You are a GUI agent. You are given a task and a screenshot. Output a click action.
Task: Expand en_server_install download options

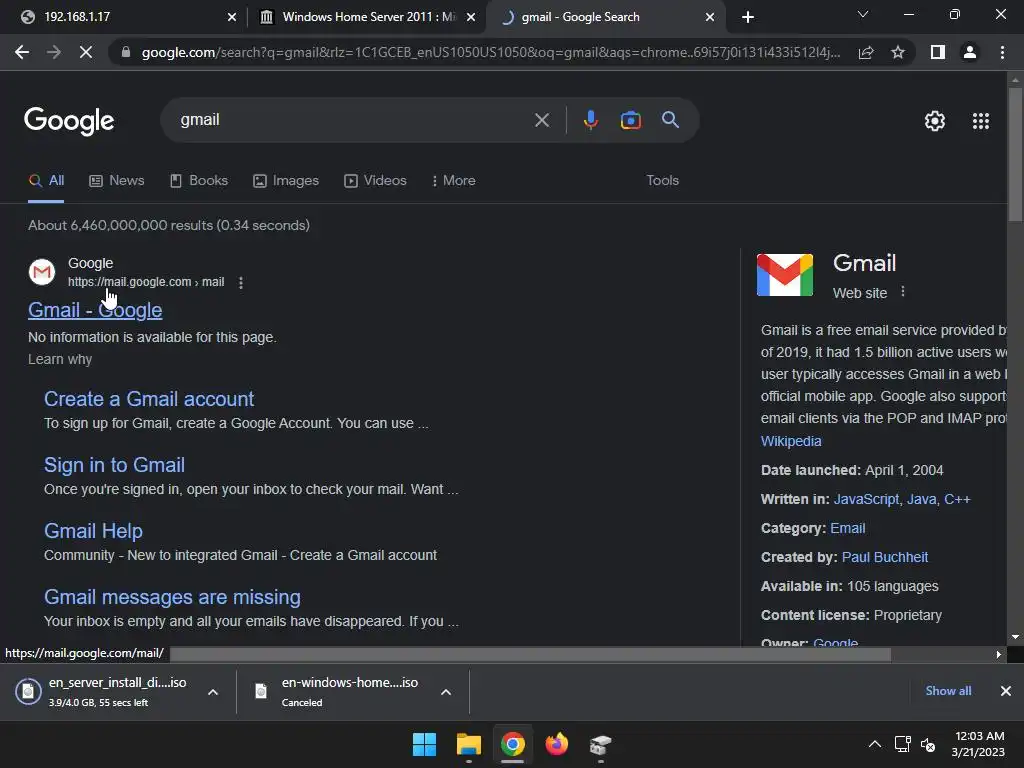click(x=213, y=692)
